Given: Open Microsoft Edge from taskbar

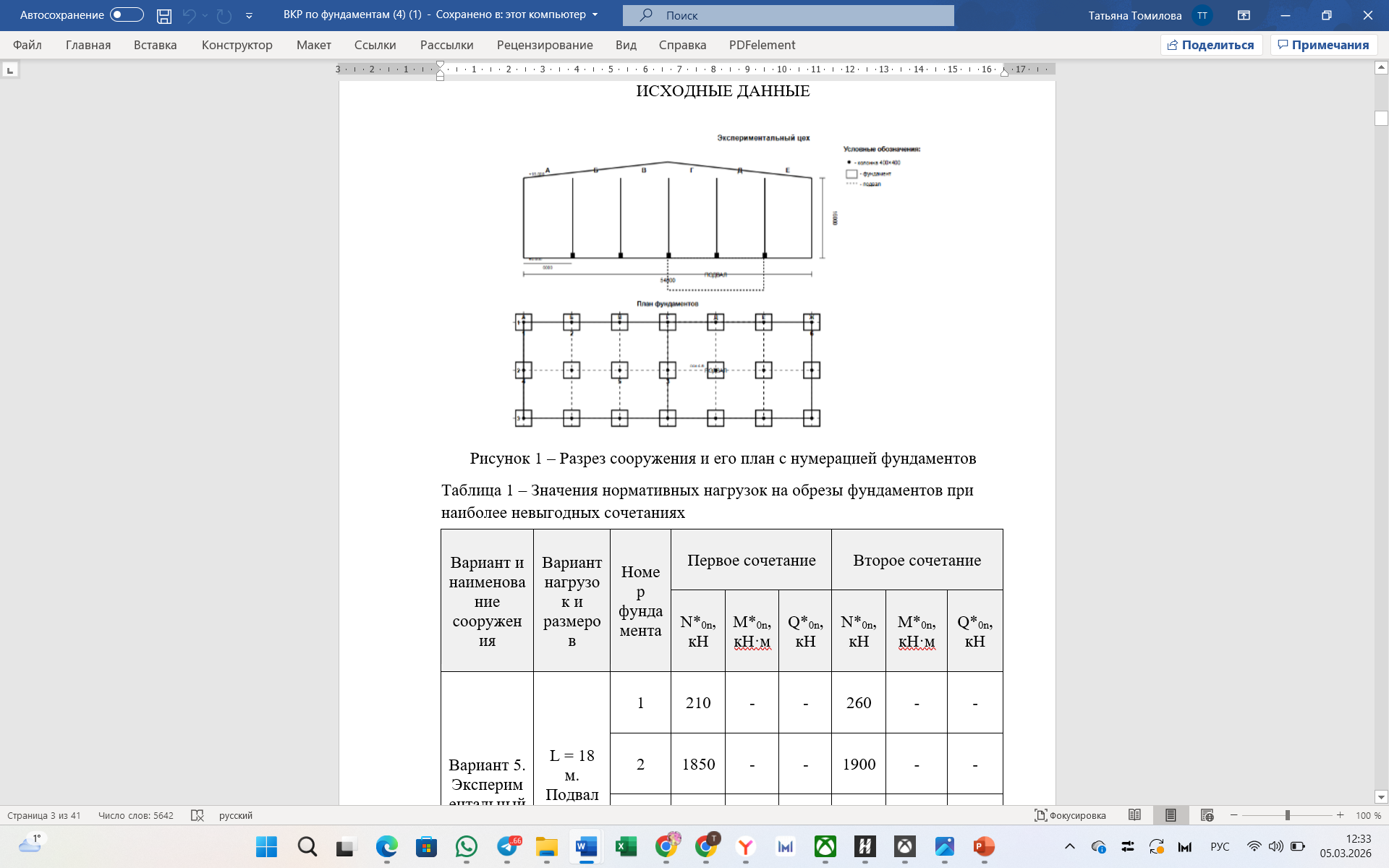Looking at the screenshot, I should tap(386, 846).
